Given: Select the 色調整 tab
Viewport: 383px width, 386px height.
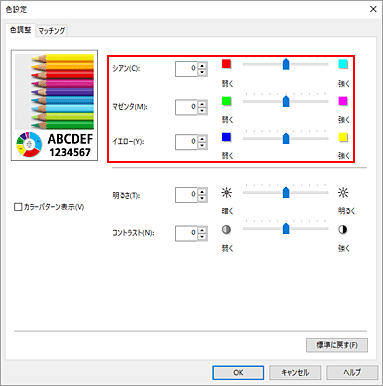Looking at the screenshot, I should pos(20,30).
